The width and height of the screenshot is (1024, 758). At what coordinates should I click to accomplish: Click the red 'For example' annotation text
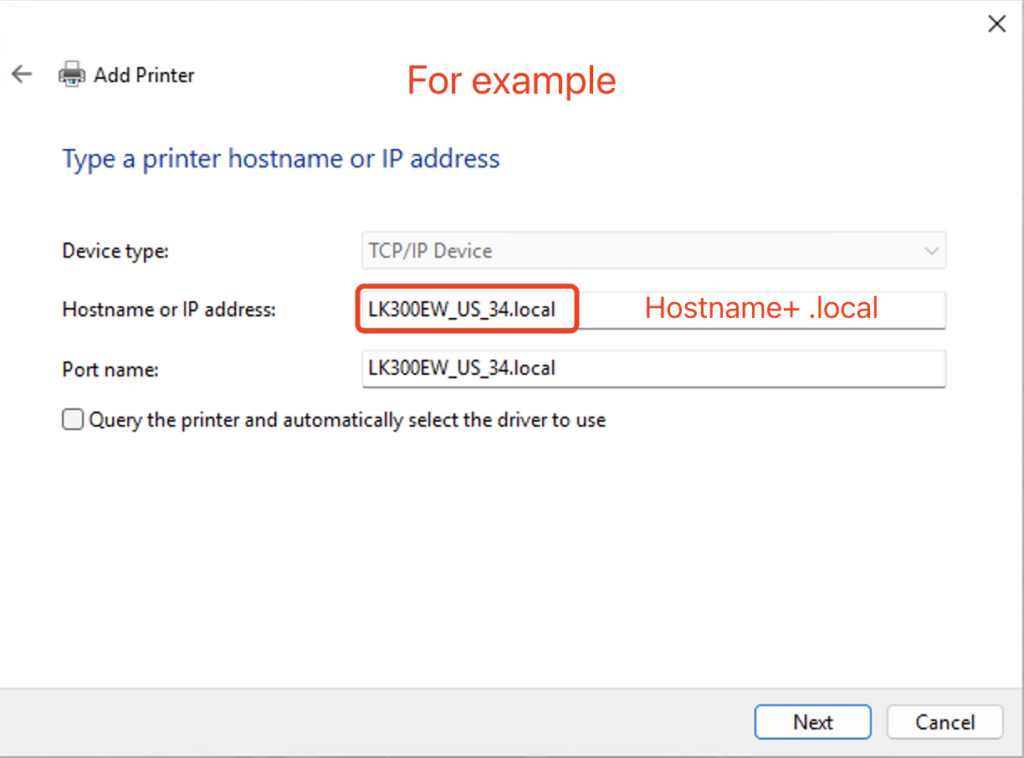(511, 80)
